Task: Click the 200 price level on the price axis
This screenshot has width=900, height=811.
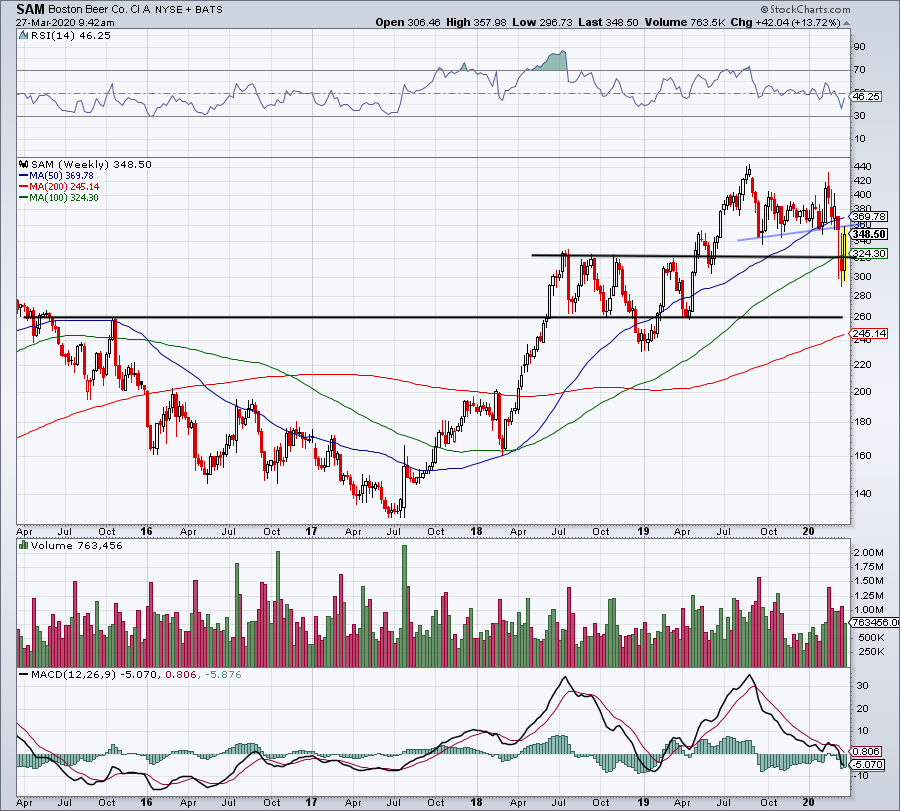Action: 863,391
